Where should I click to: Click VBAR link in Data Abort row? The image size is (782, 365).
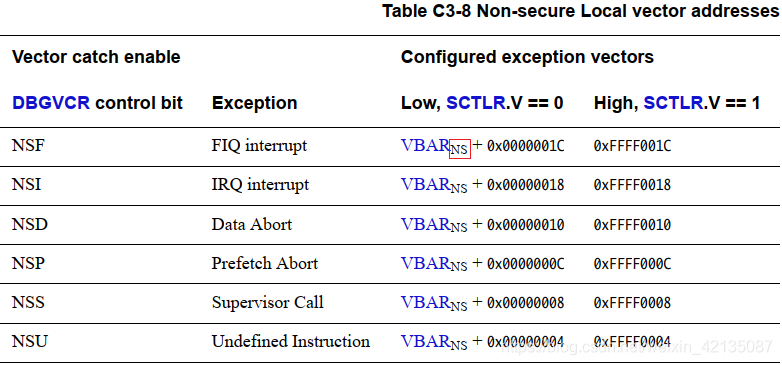tap(425, 224)
